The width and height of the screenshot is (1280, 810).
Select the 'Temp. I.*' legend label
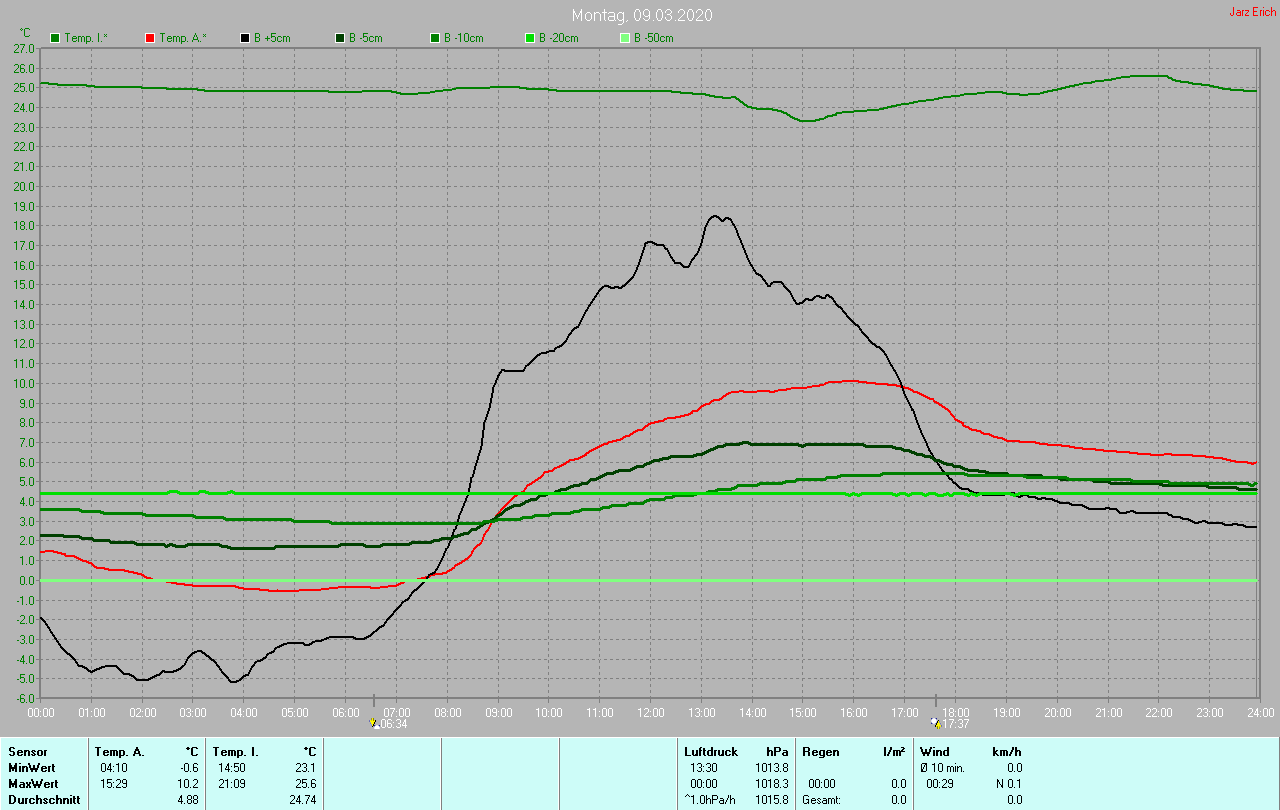tap(88, 38)
